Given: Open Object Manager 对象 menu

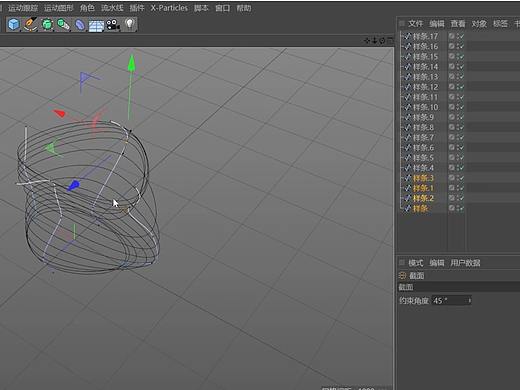Looking at the screenshot, I should tap(479, 23).
